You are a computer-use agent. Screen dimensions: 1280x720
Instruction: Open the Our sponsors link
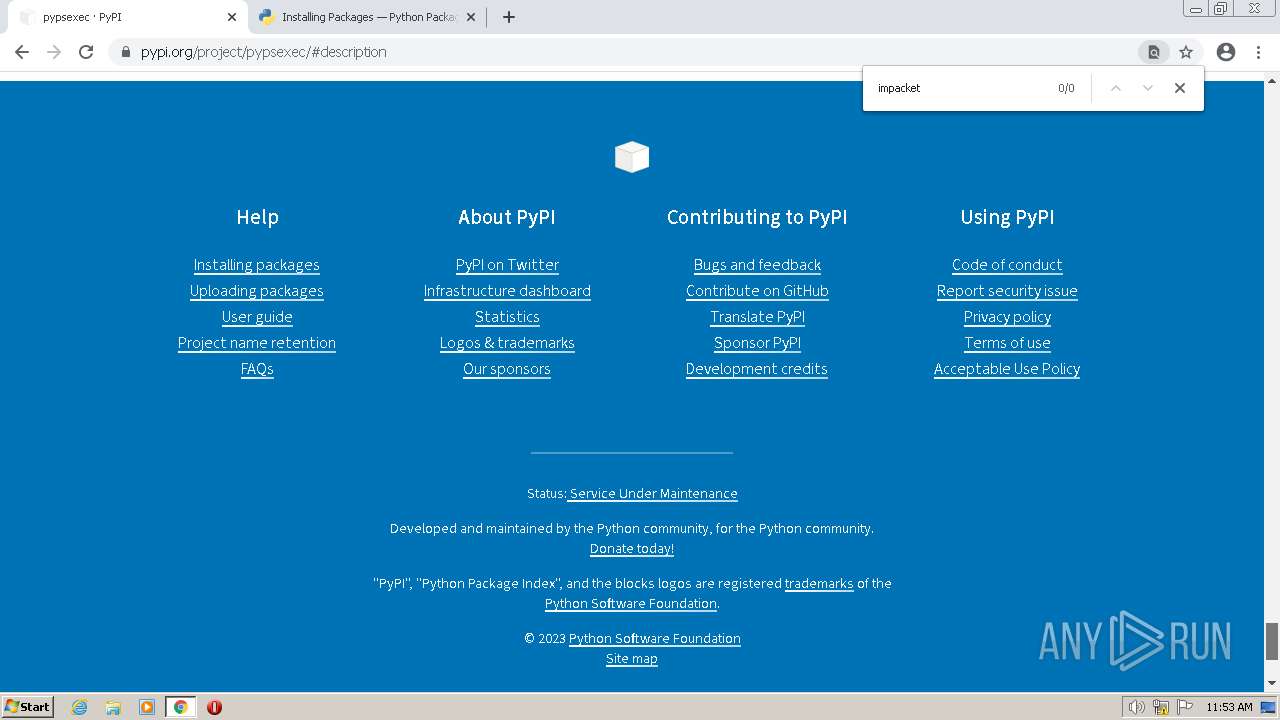point(507,369)
